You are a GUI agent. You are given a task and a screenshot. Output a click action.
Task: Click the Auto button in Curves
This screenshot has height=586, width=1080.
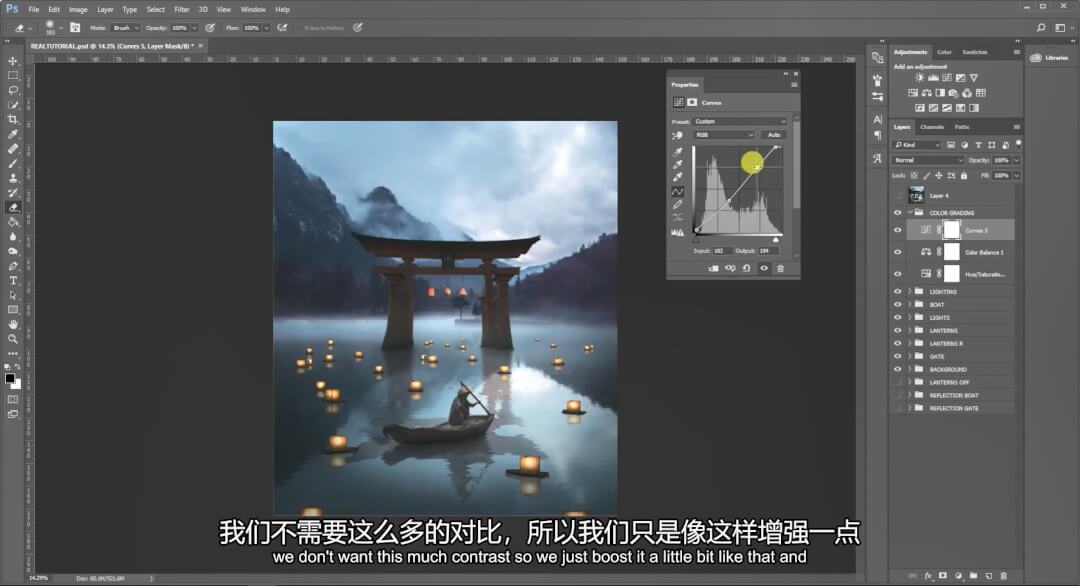coord(773,134)
